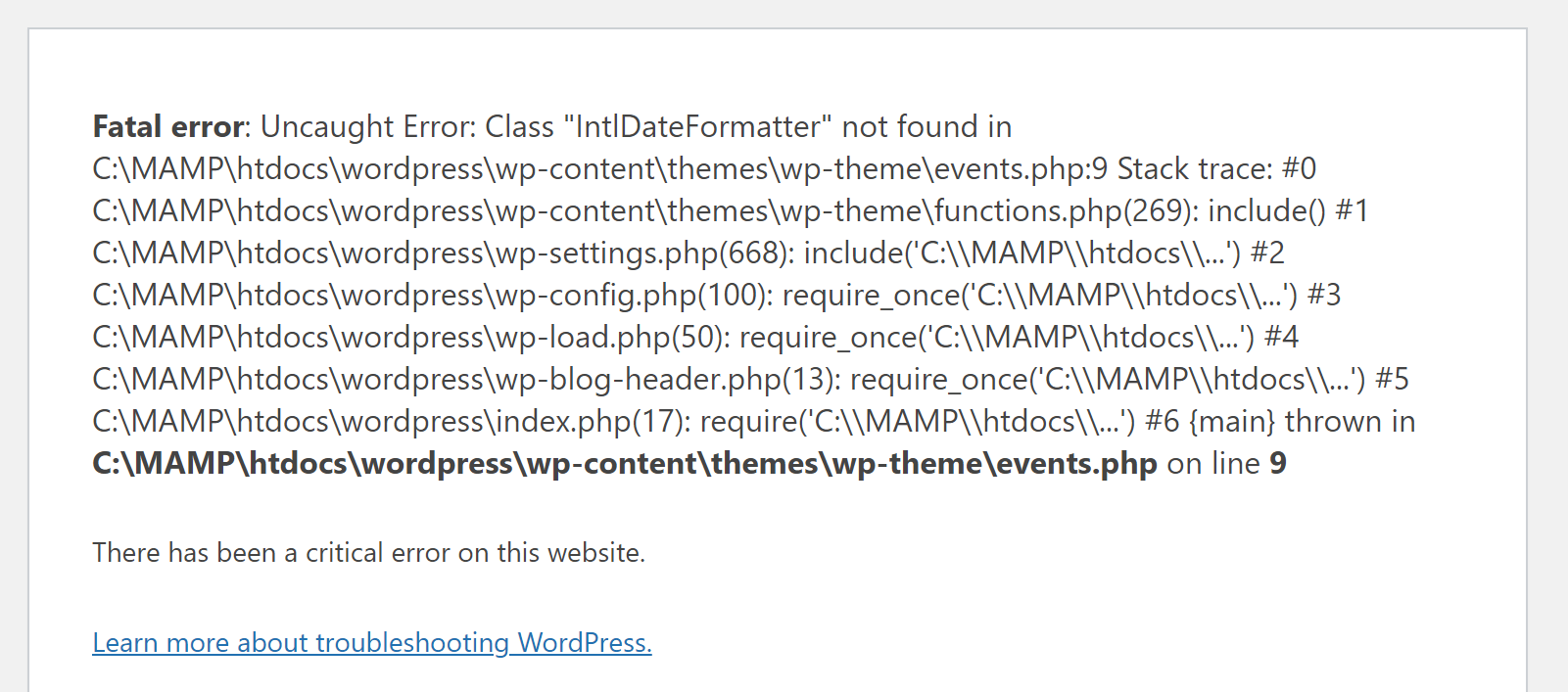The image size is (1568, 692).
Task: Click the events.php:9 path before Stack trace
Action: 599,169
